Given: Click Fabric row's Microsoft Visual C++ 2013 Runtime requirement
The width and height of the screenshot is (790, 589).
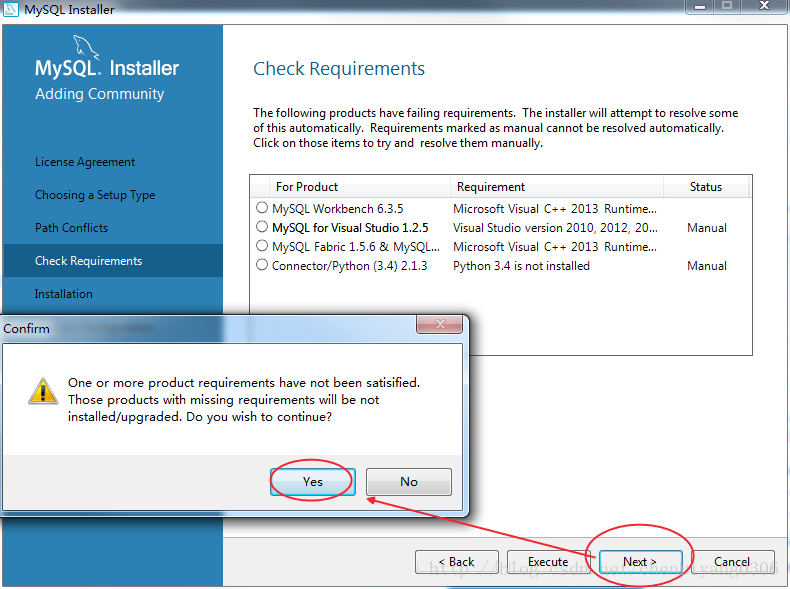Looking at the screenshot, I should coord(555,247).
